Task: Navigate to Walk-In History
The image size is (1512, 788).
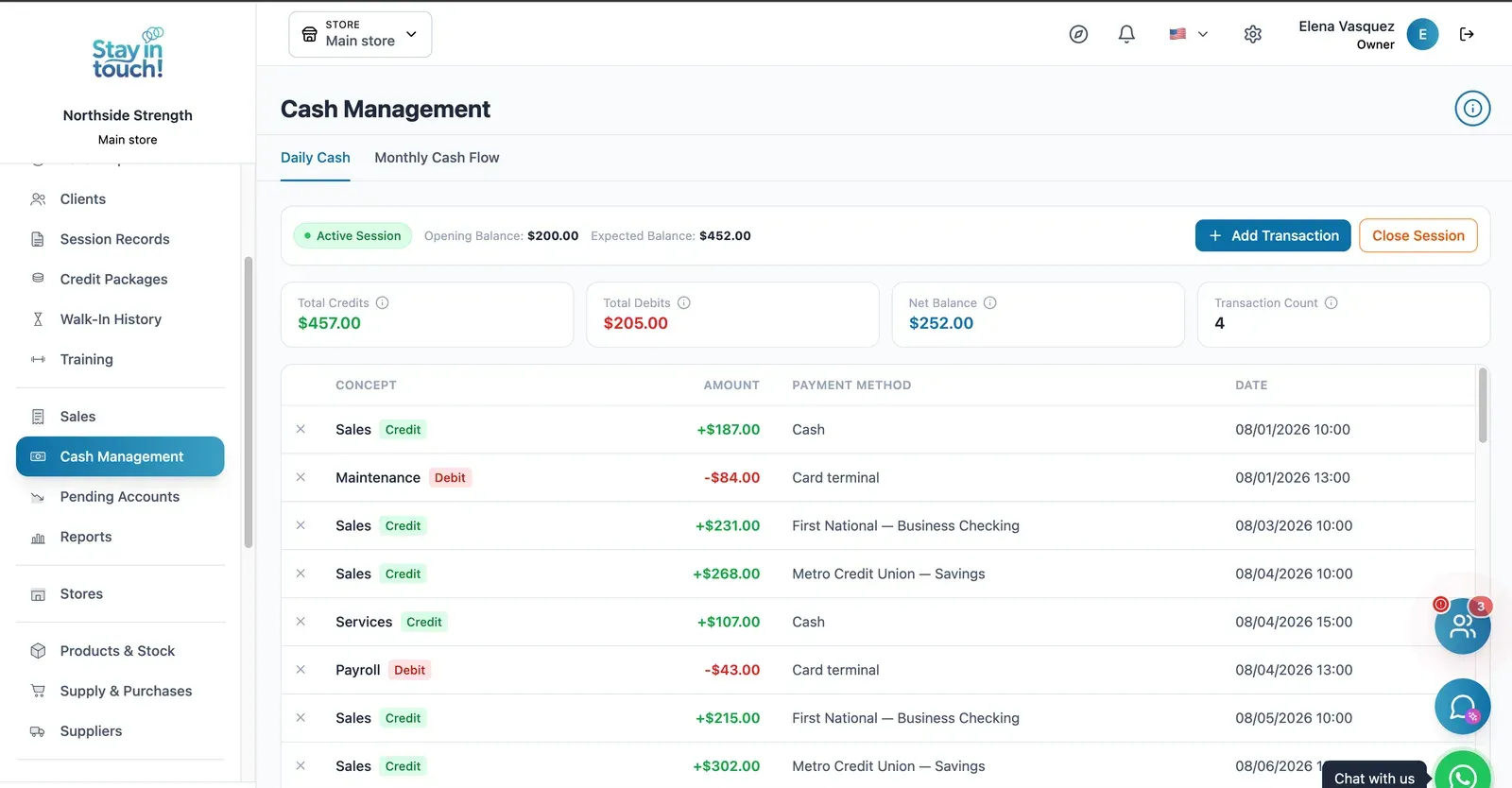Action: [120, 319]
